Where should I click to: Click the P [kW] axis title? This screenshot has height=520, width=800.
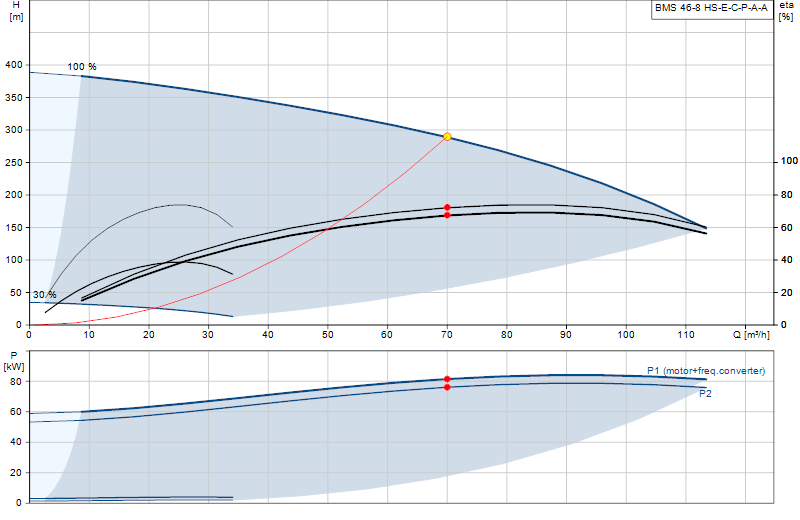click(x=14, y=361)
